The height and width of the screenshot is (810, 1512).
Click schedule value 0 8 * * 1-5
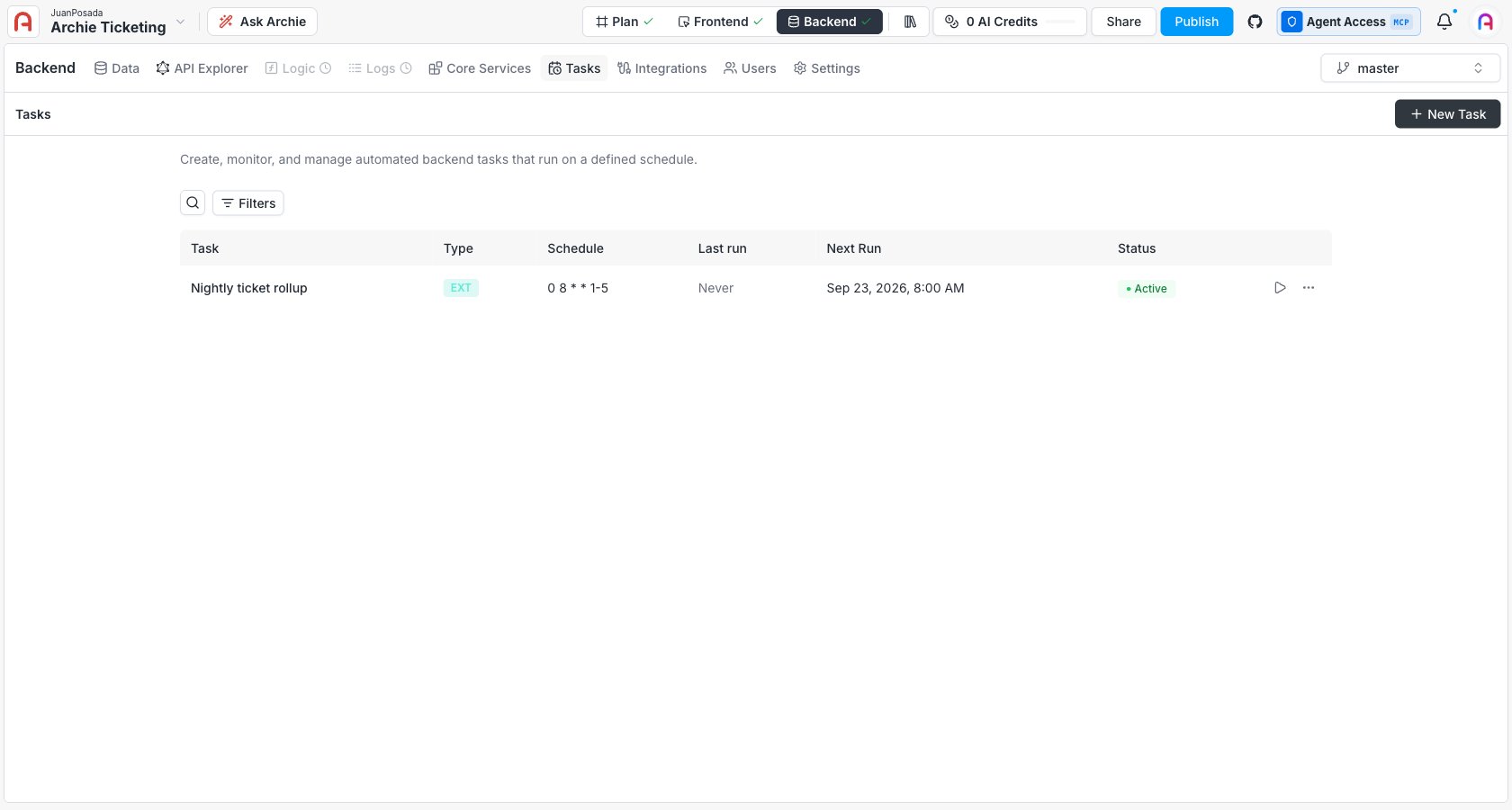pyautogui.click(x=578, y=288)
